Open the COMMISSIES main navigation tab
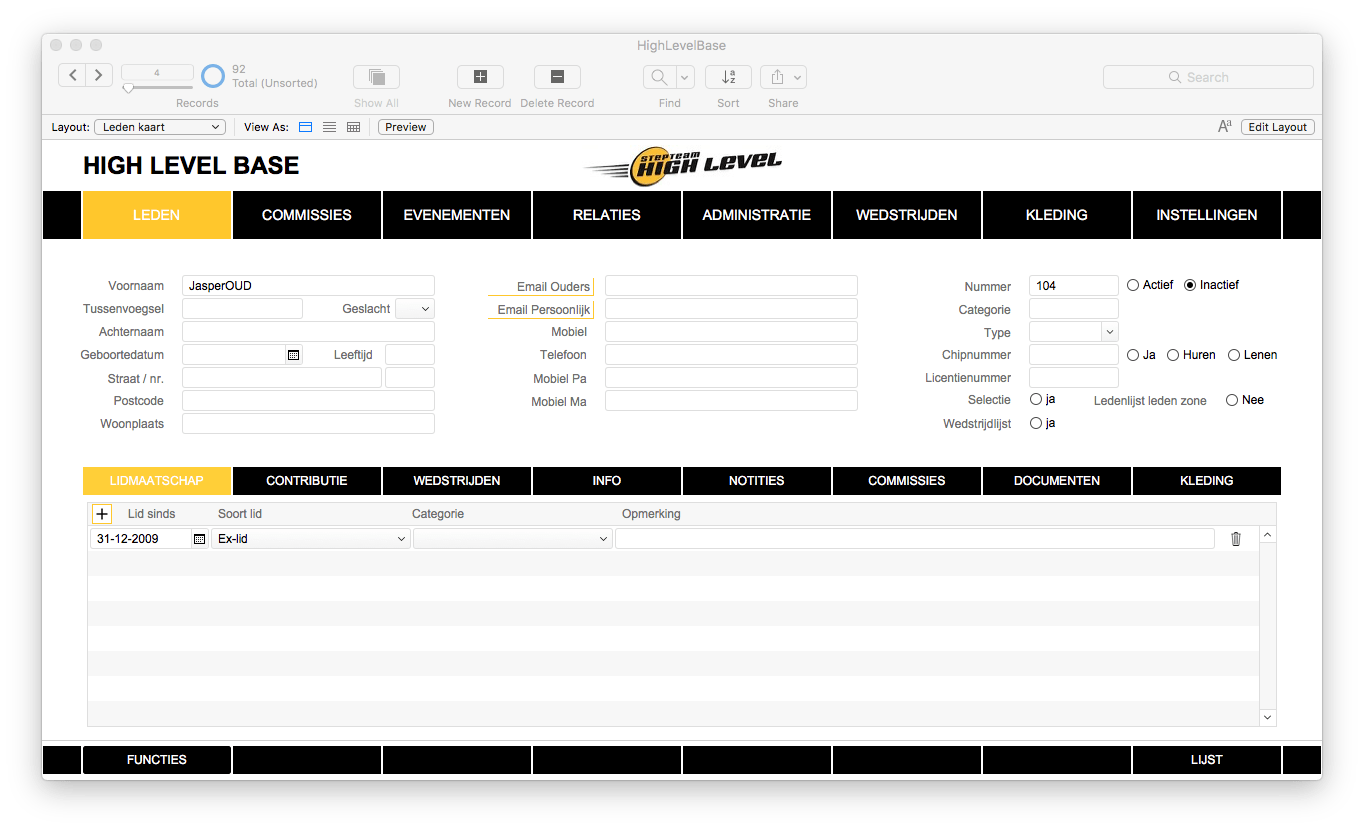This screenshot has height=830, width=1364. [x=307, y=215]
